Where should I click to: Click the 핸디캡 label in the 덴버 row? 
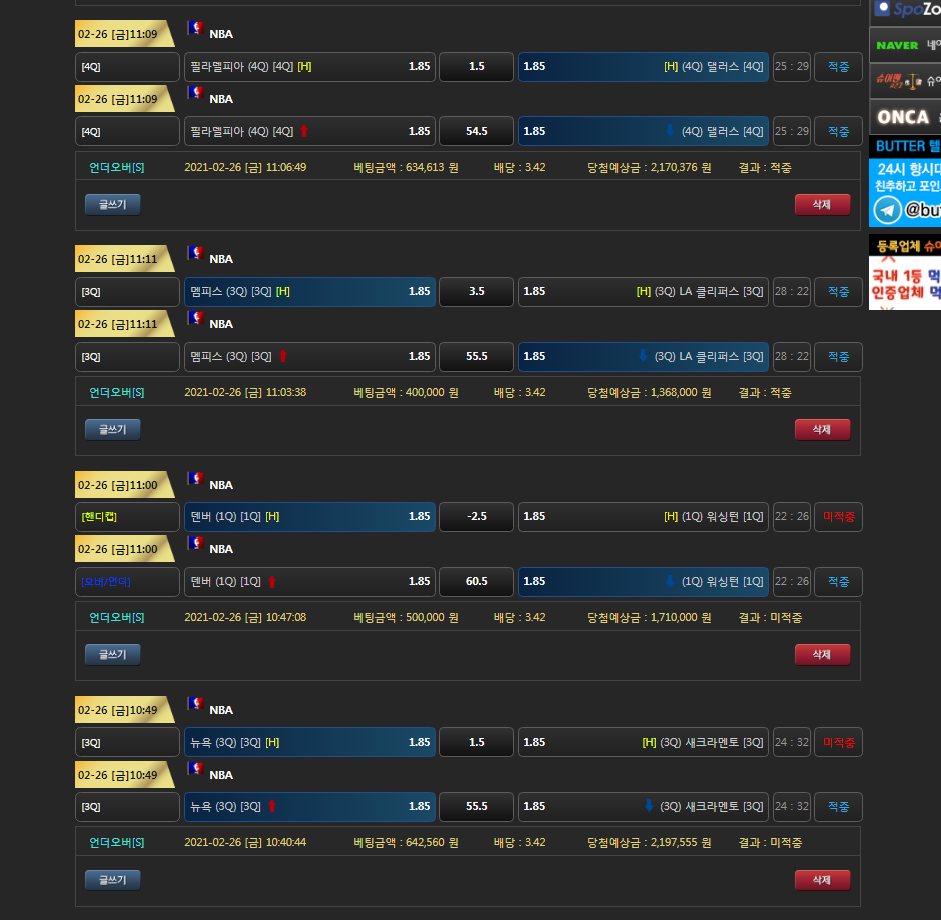coord(99,517)
